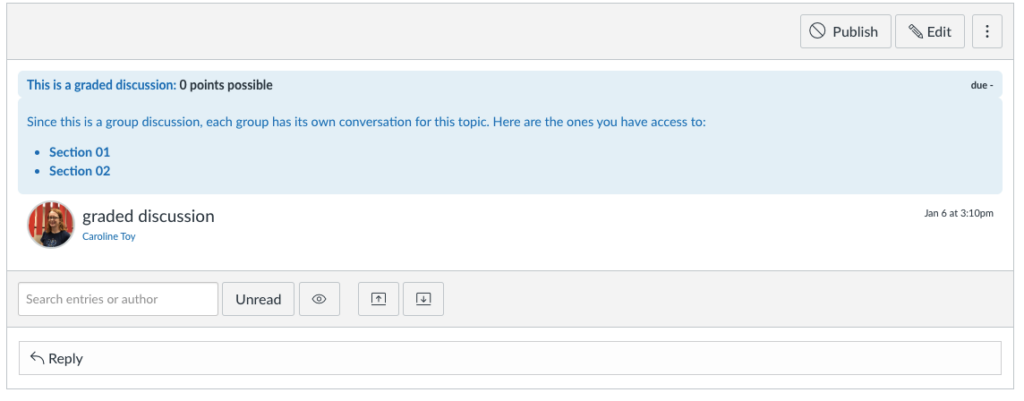
Task: Click the pencil icon beside Edit
Action: click(916, 31)
